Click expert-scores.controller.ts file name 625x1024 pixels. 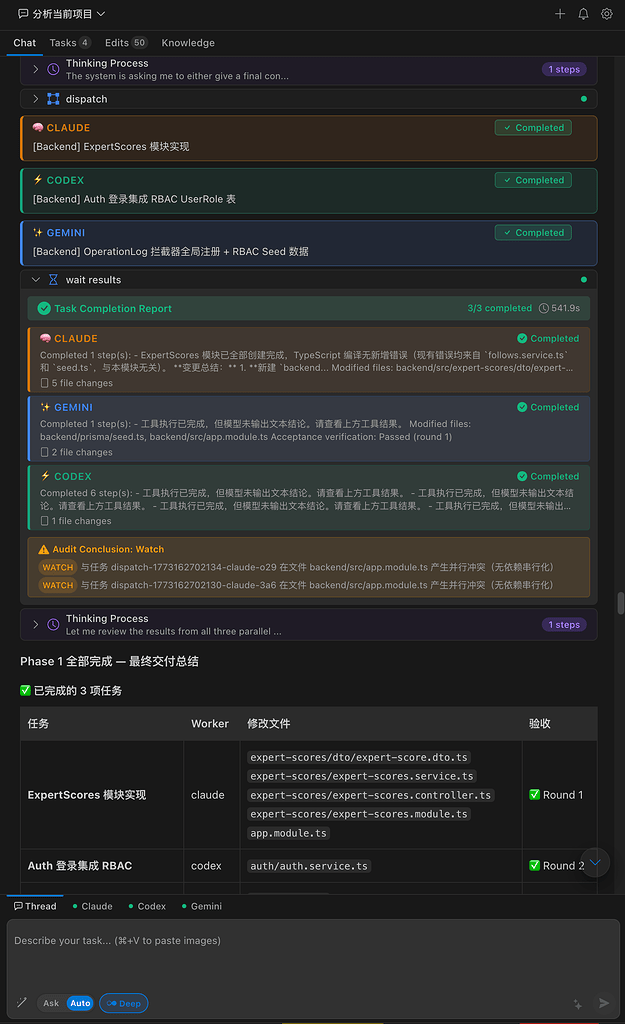tap(370, 795)
